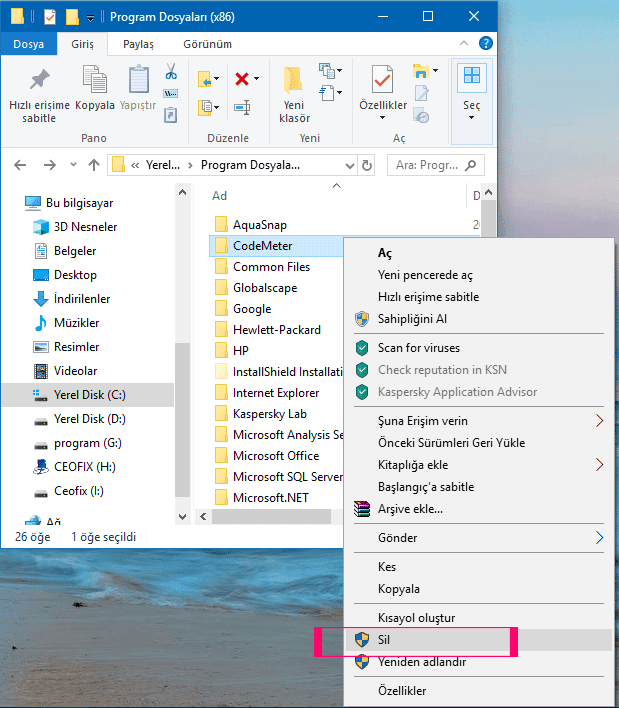Image resolution: width=619 pixels, height=708 pixels.
Task: Select Bu bilgisayar in navigation pane
Action: (79, 203)
